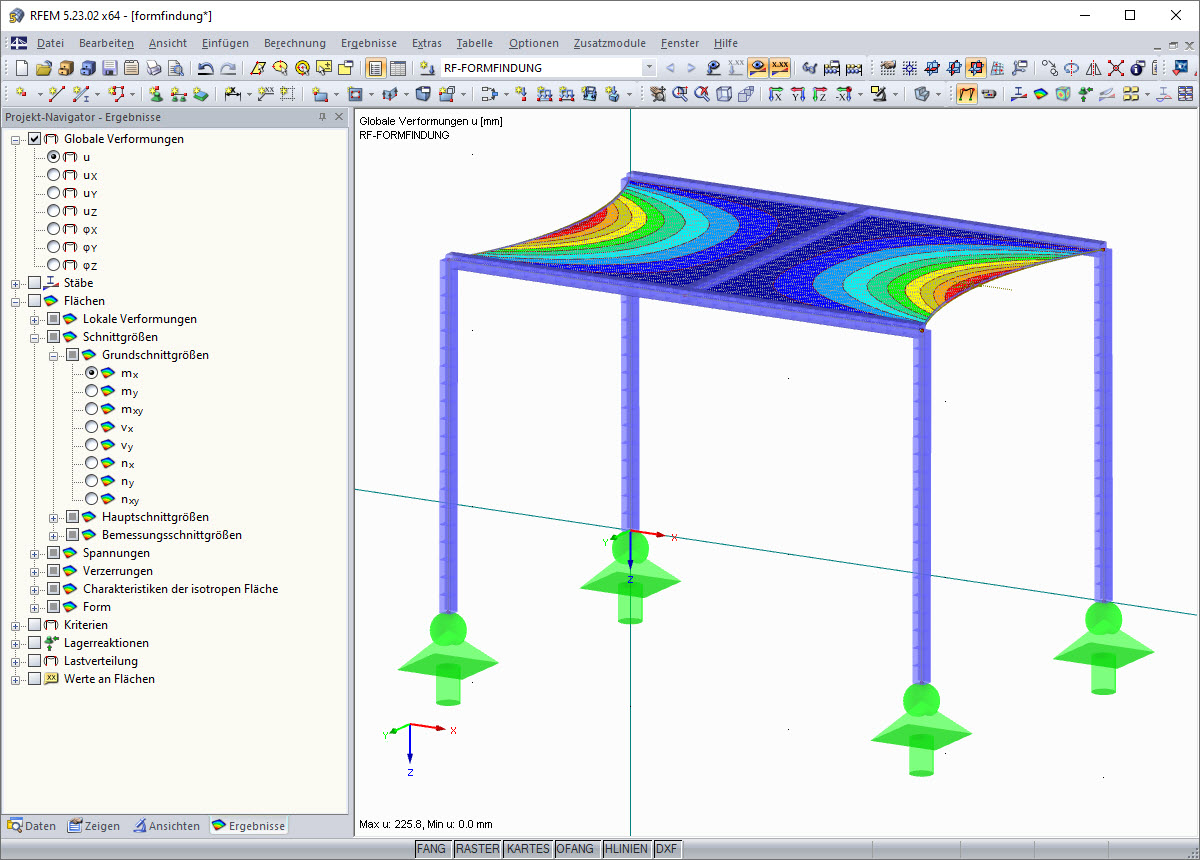Viewport: 1200px width, 860px height.
Task: Click the red X delete icon
Action: 1115,68
